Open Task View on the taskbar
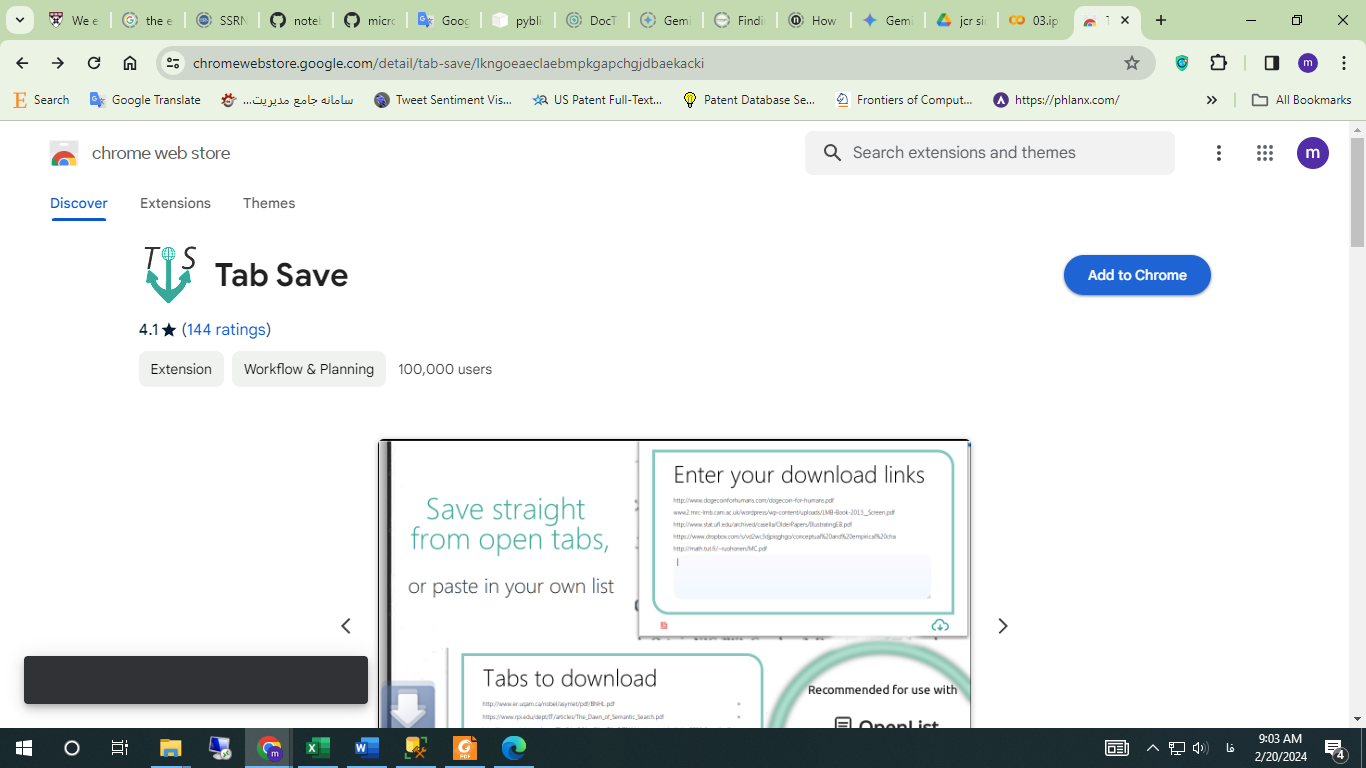Viewport: 1366px width, 768px height. click(x=120, y=748)
